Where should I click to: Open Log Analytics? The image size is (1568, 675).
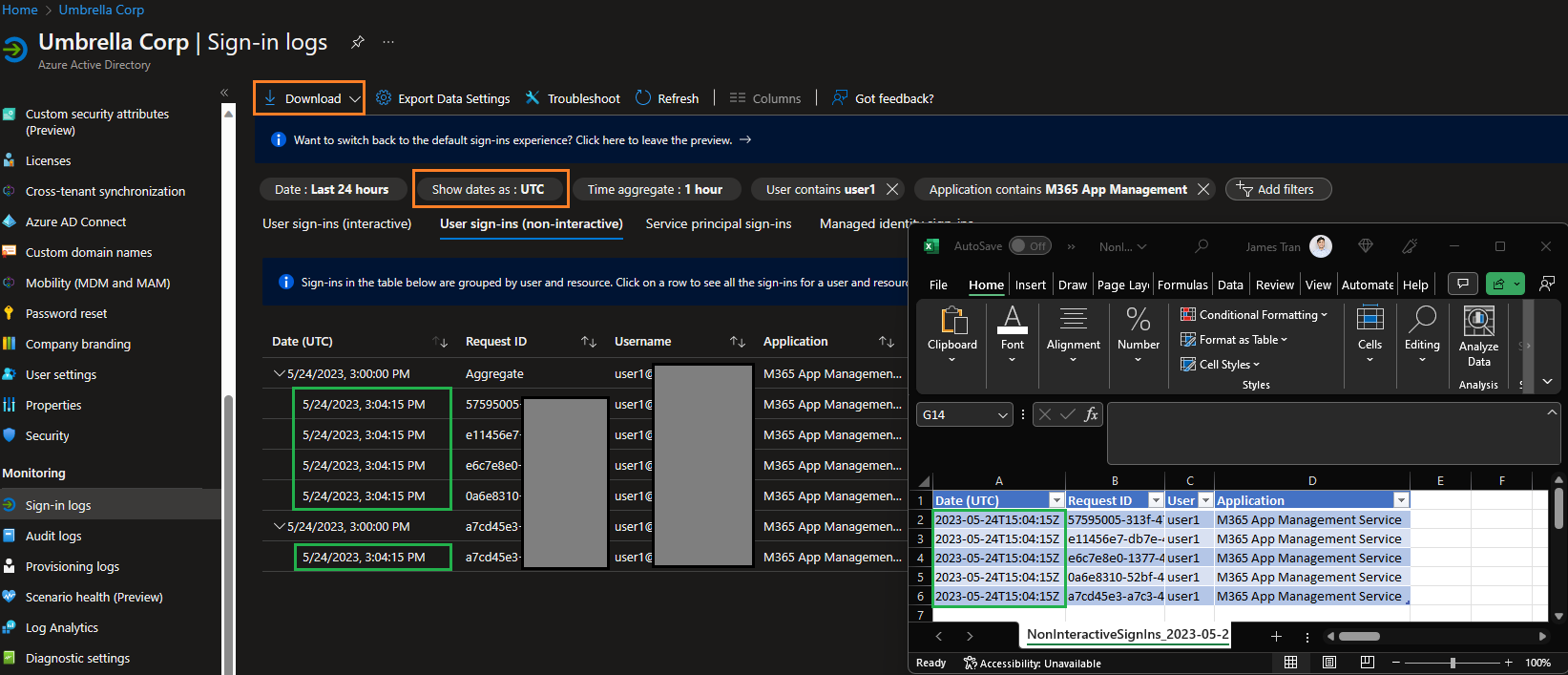(62, 627)
